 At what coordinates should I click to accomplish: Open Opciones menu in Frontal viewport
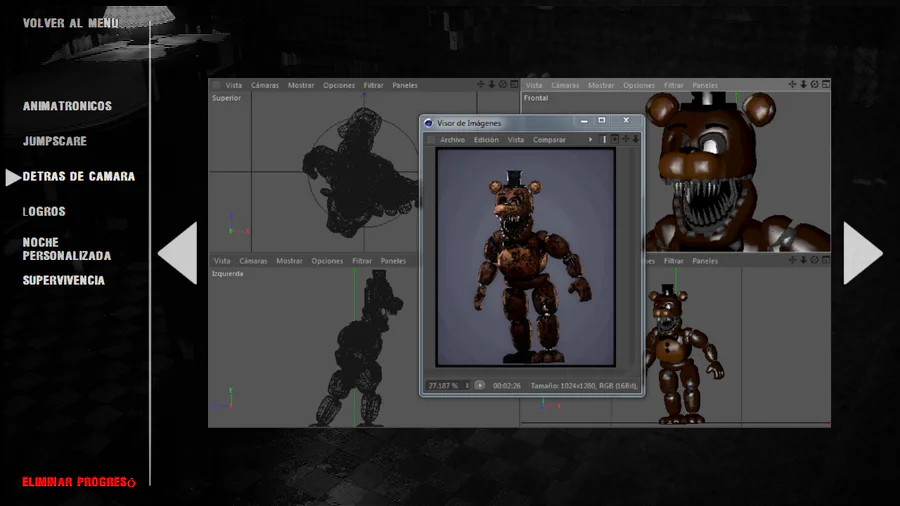coord(639,85)
